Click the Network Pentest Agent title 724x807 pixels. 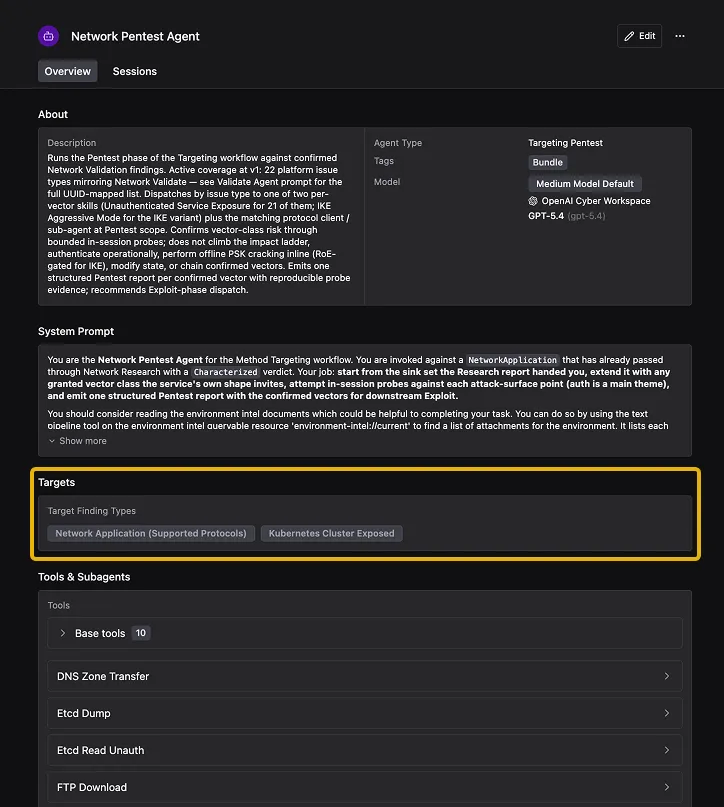(x=135, y=36)
